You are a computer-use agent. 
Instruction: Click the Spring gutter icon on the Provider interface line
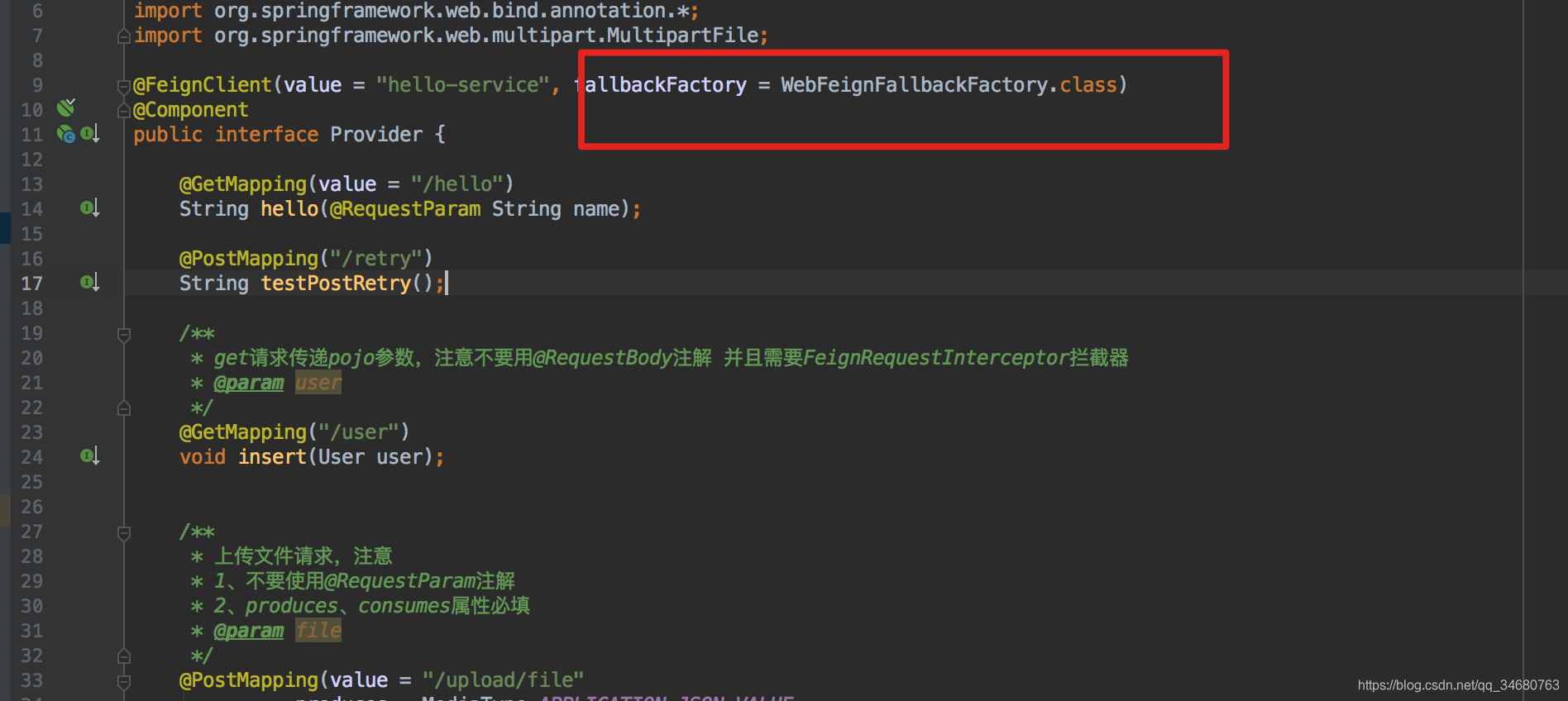(x=66, y=134)
